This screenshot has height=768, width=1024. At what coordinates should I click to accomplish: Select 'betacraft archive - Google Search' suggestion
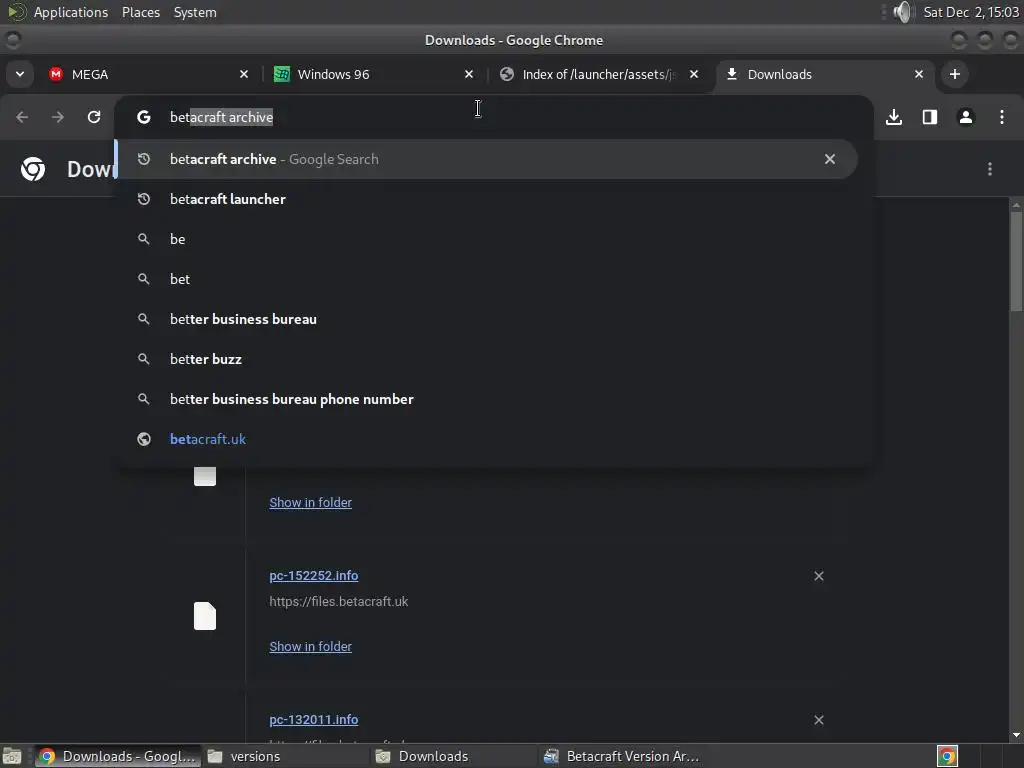coord(486,159)
